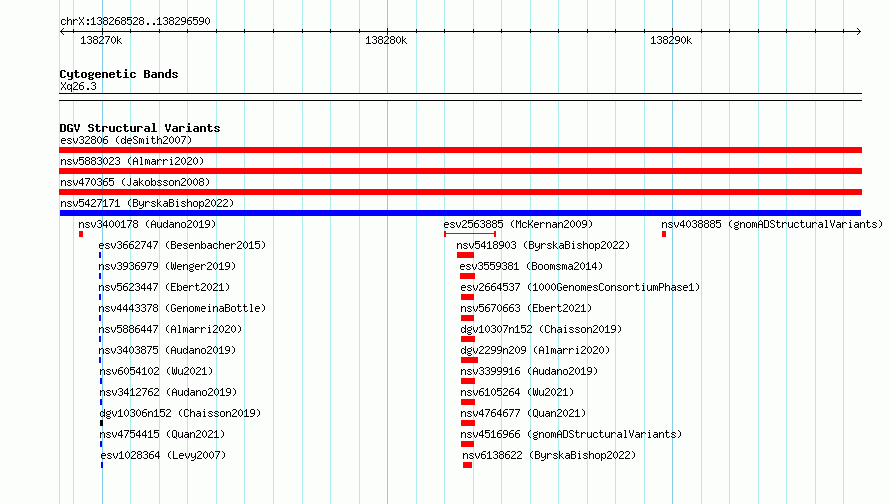
Task: Open esv2563885 (McKernan2009) label
Action: [x=518, y=224]
